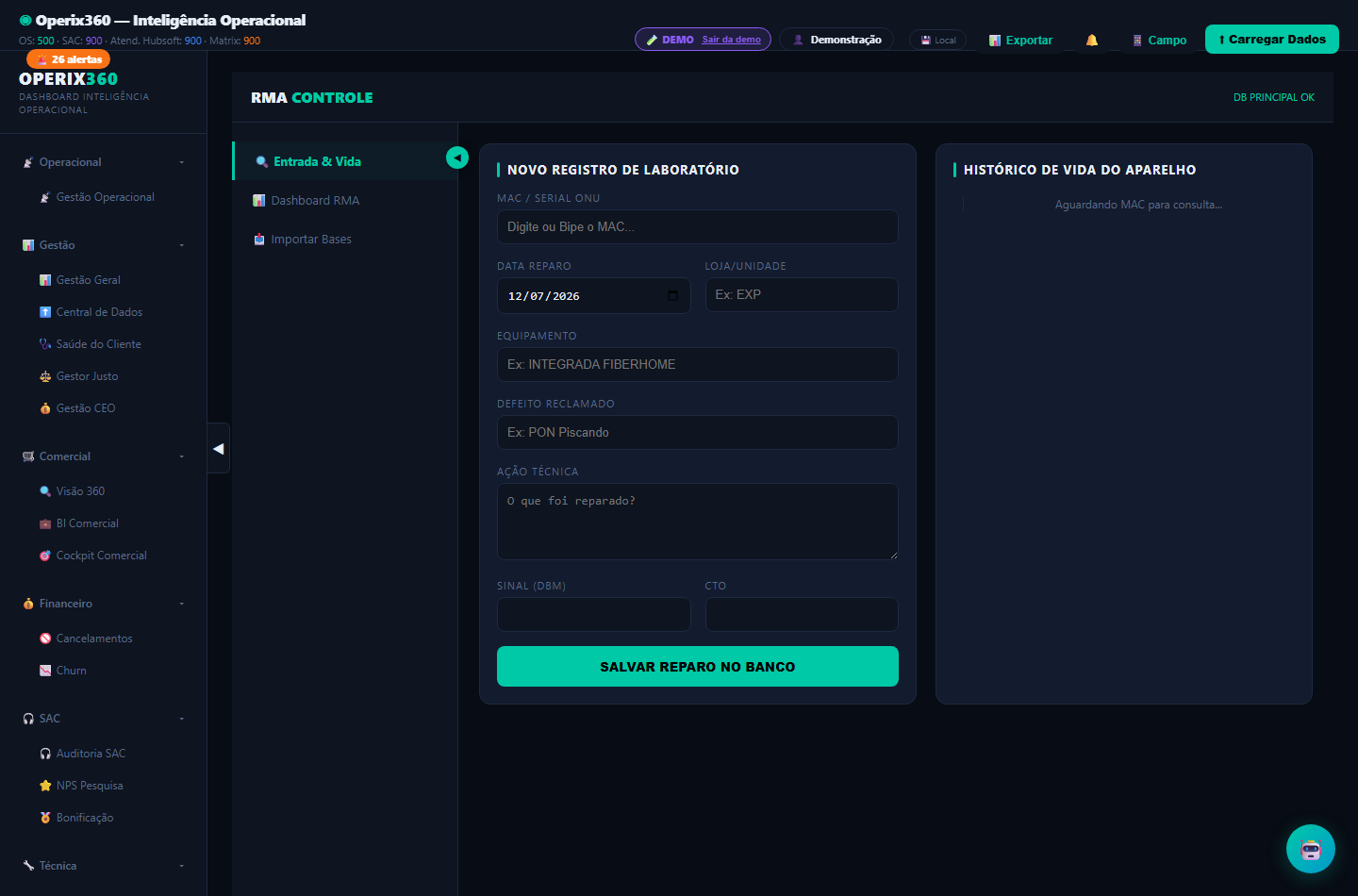Collapse the Gestão sidebar section
The width and height of the screenshot is (1358, 896).
coord(104,245)
